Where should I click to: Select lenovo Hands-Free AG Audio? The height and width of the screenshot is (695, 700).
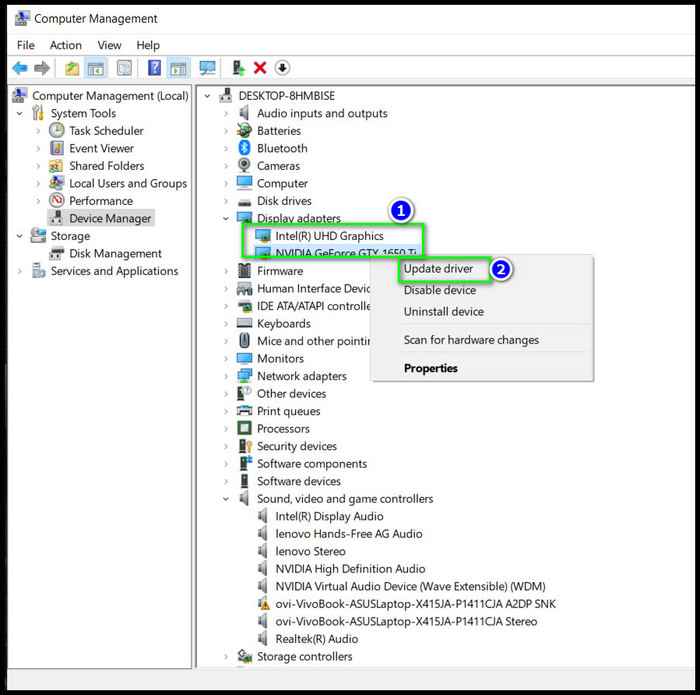(x=349, y=534)
